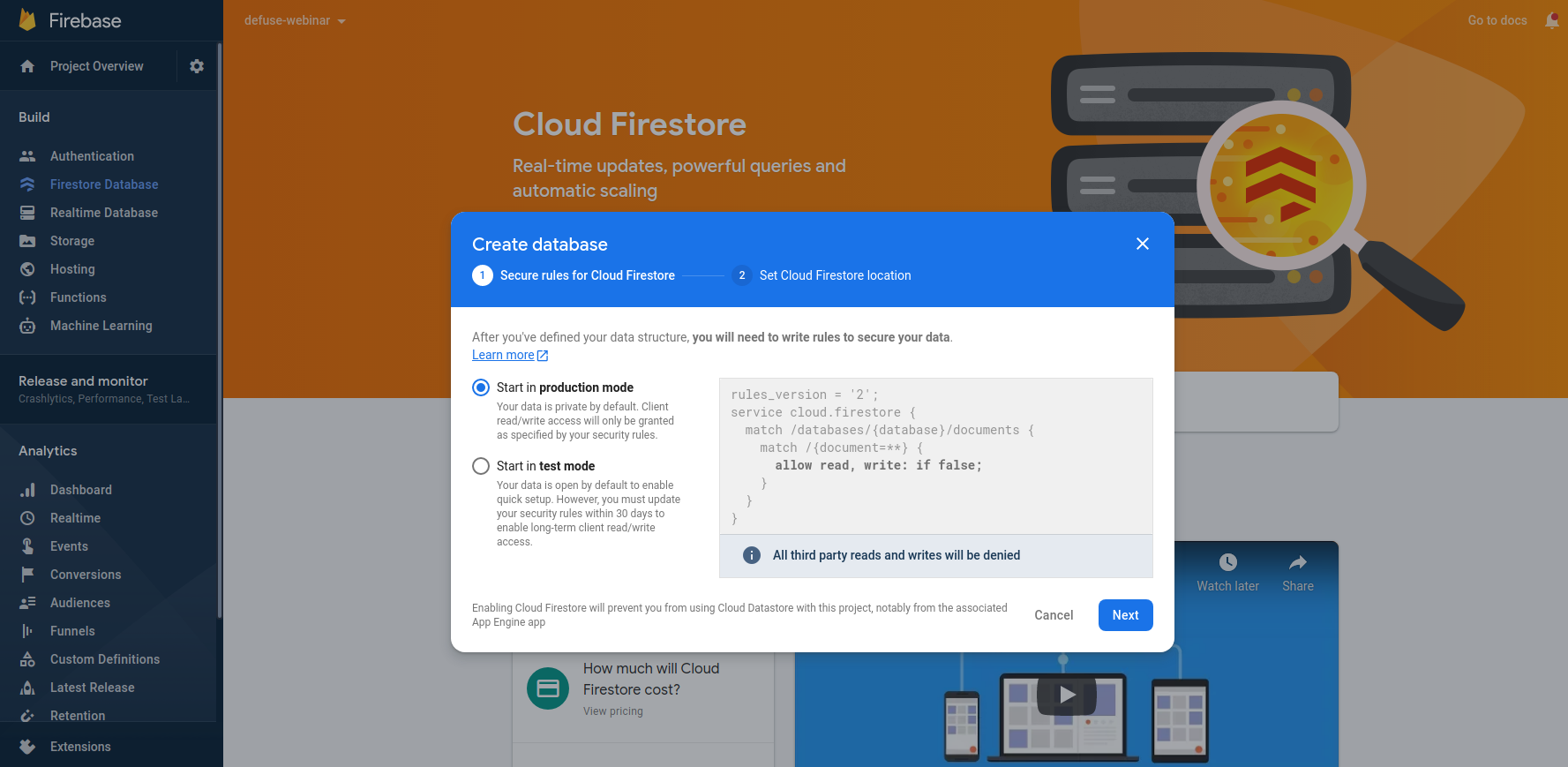Open the defuse-webinar project dropdown

295,20
